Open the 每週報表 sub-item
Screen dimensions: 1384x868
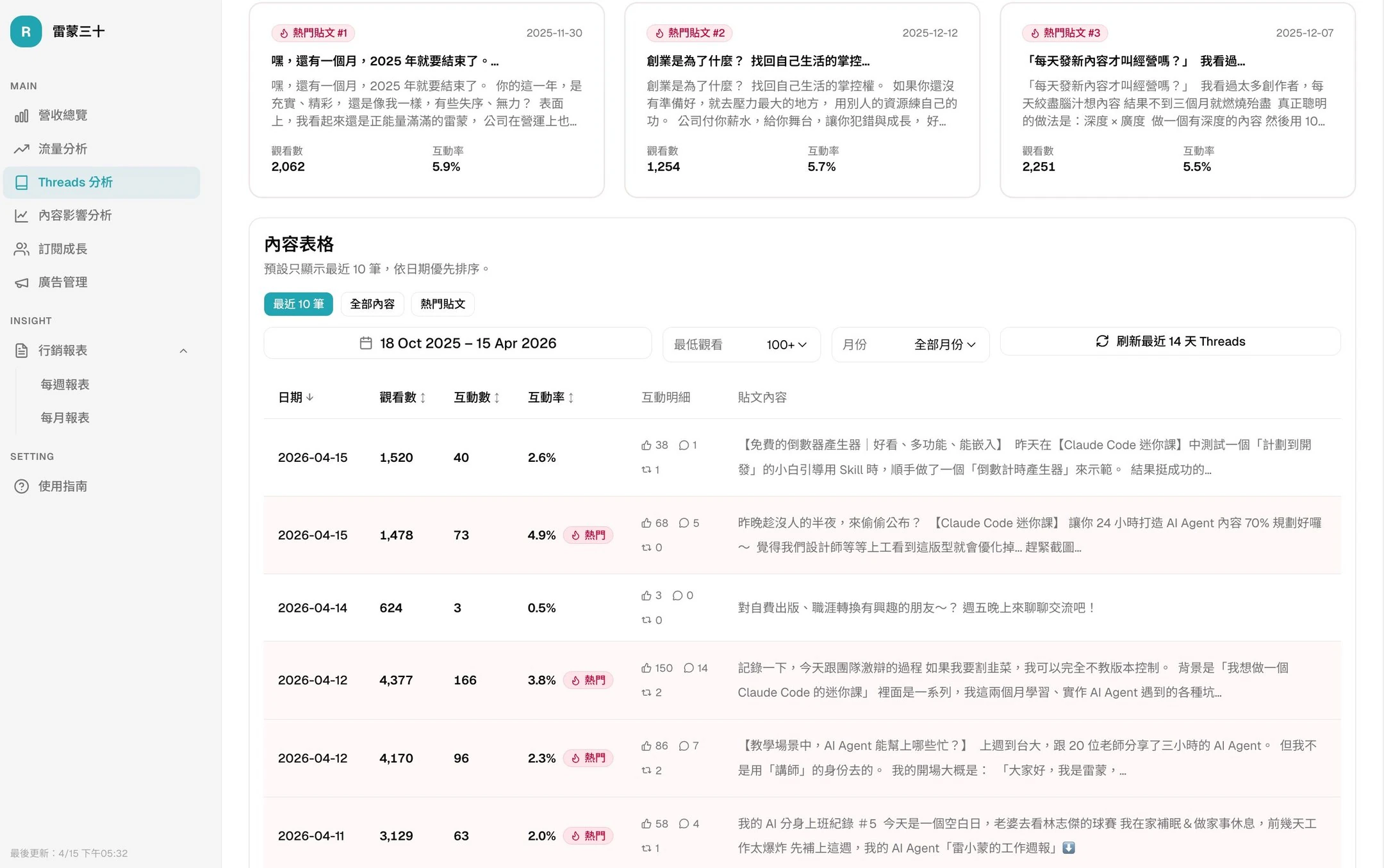click(65, 384)
